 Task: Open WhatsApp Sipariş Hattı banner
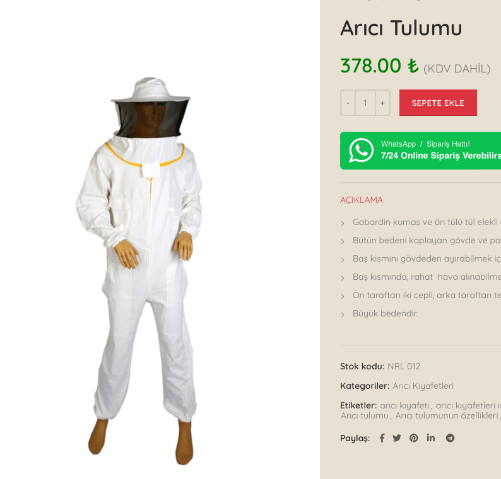[420, 151]
